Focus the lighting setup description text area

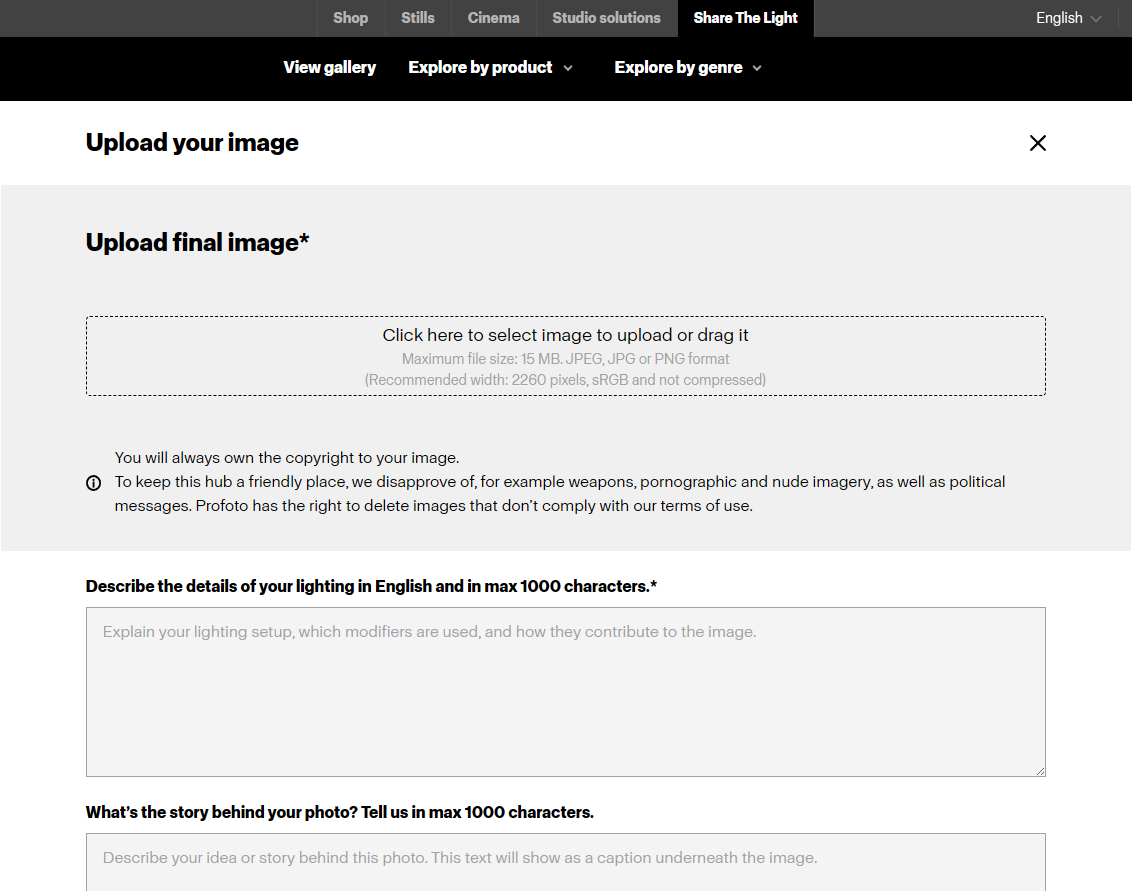pyautogui.click(x=565, y=692)
